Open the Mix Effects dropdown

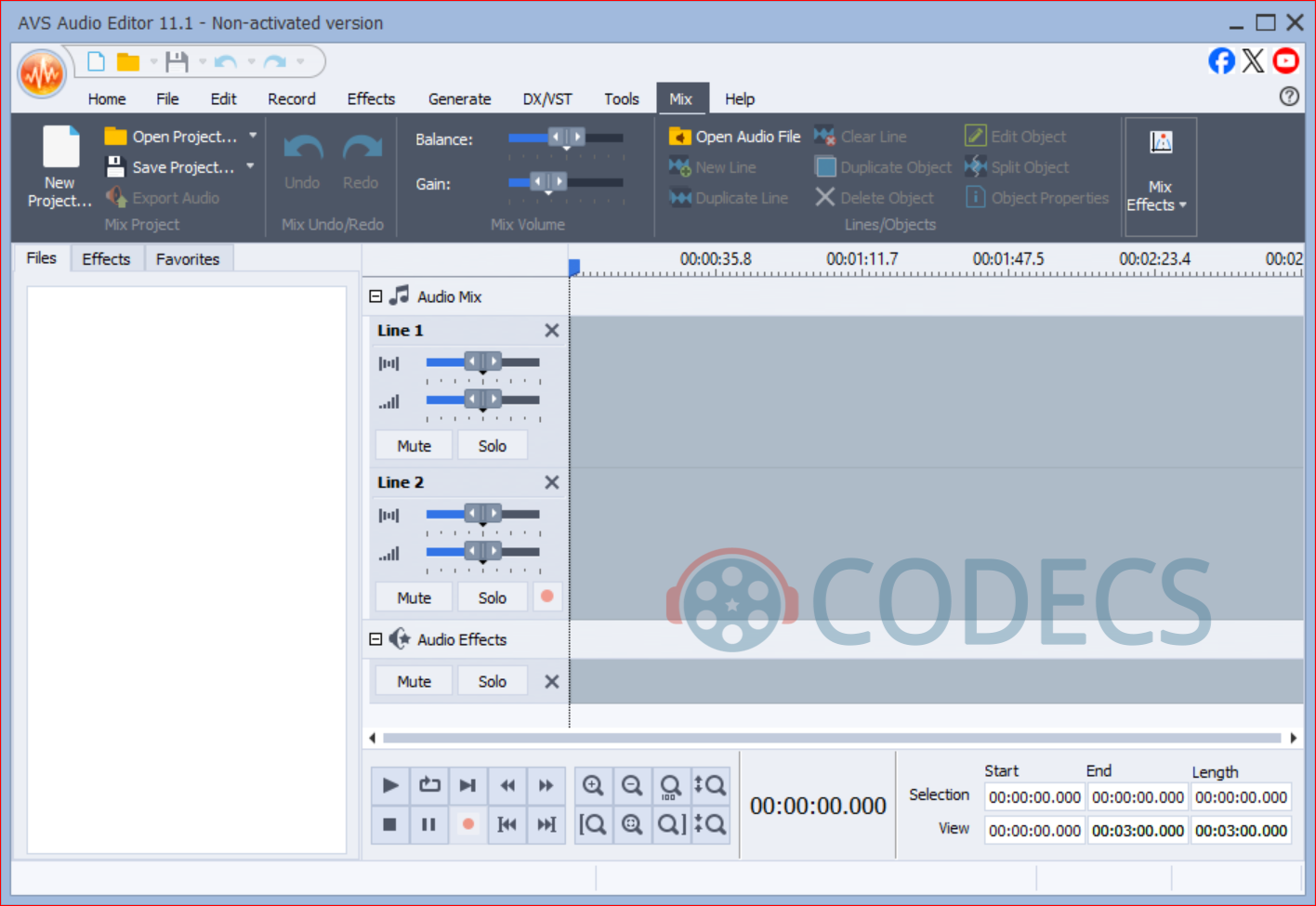(x=1160, y=177)
